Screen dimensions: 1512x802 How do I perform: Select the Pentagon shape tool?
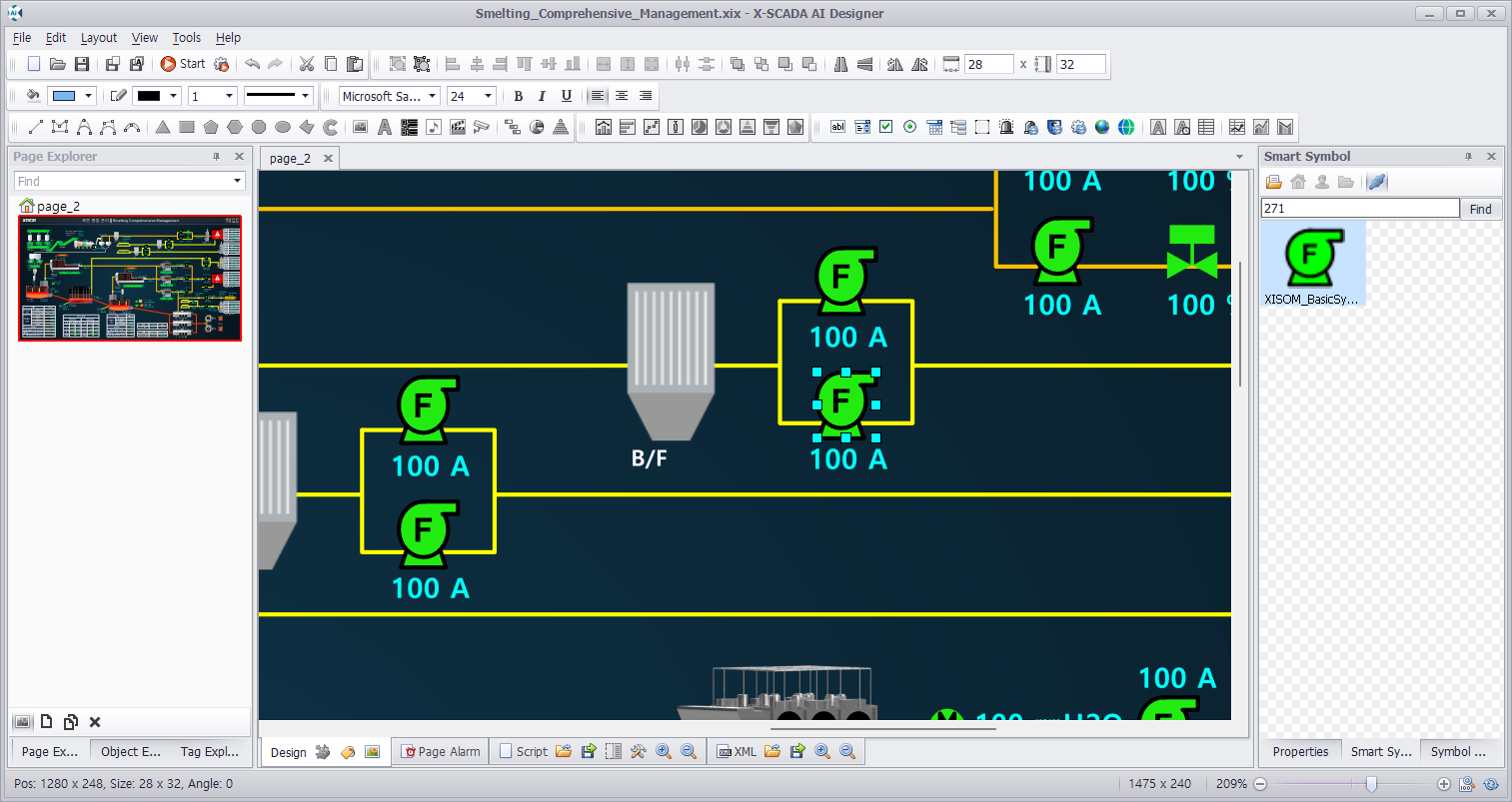tap(211, 127)
